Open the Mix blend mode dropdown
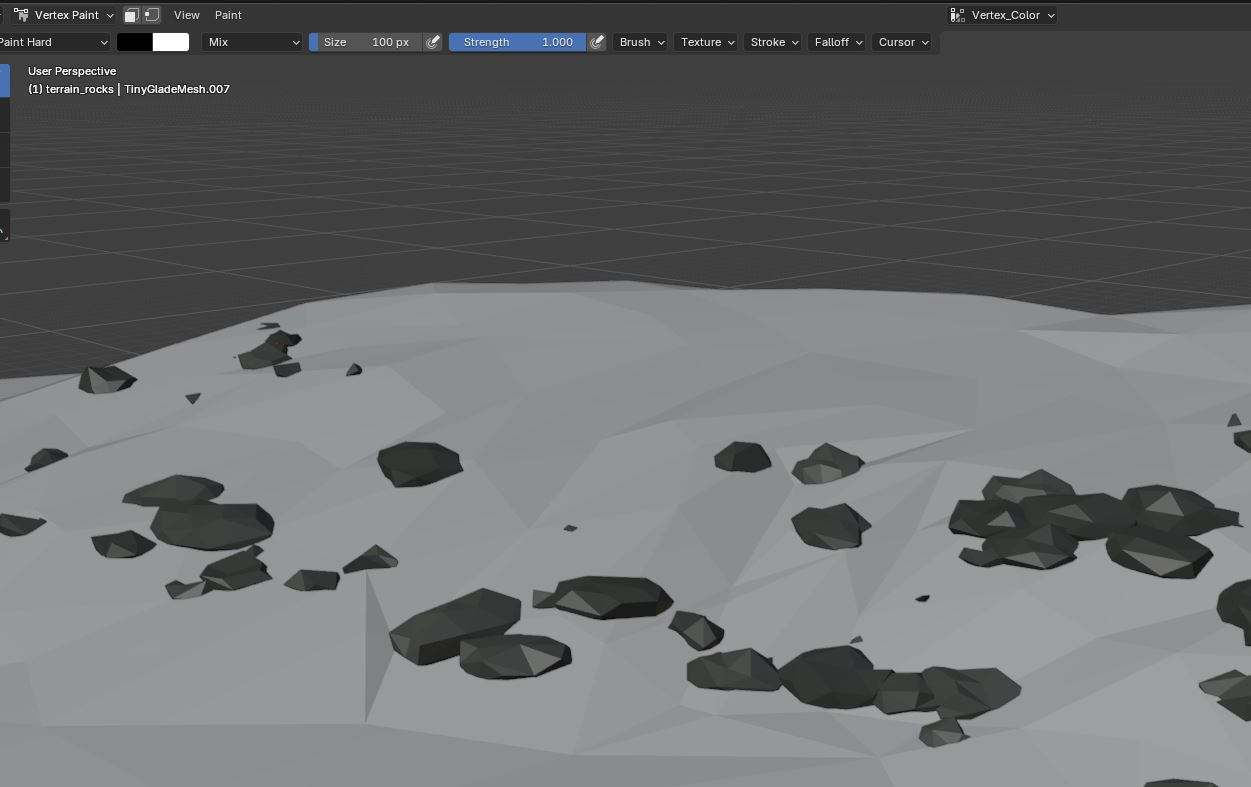The height and width of the screenshot is (787, 1251). pyautogui.click(x=252, y=42)
